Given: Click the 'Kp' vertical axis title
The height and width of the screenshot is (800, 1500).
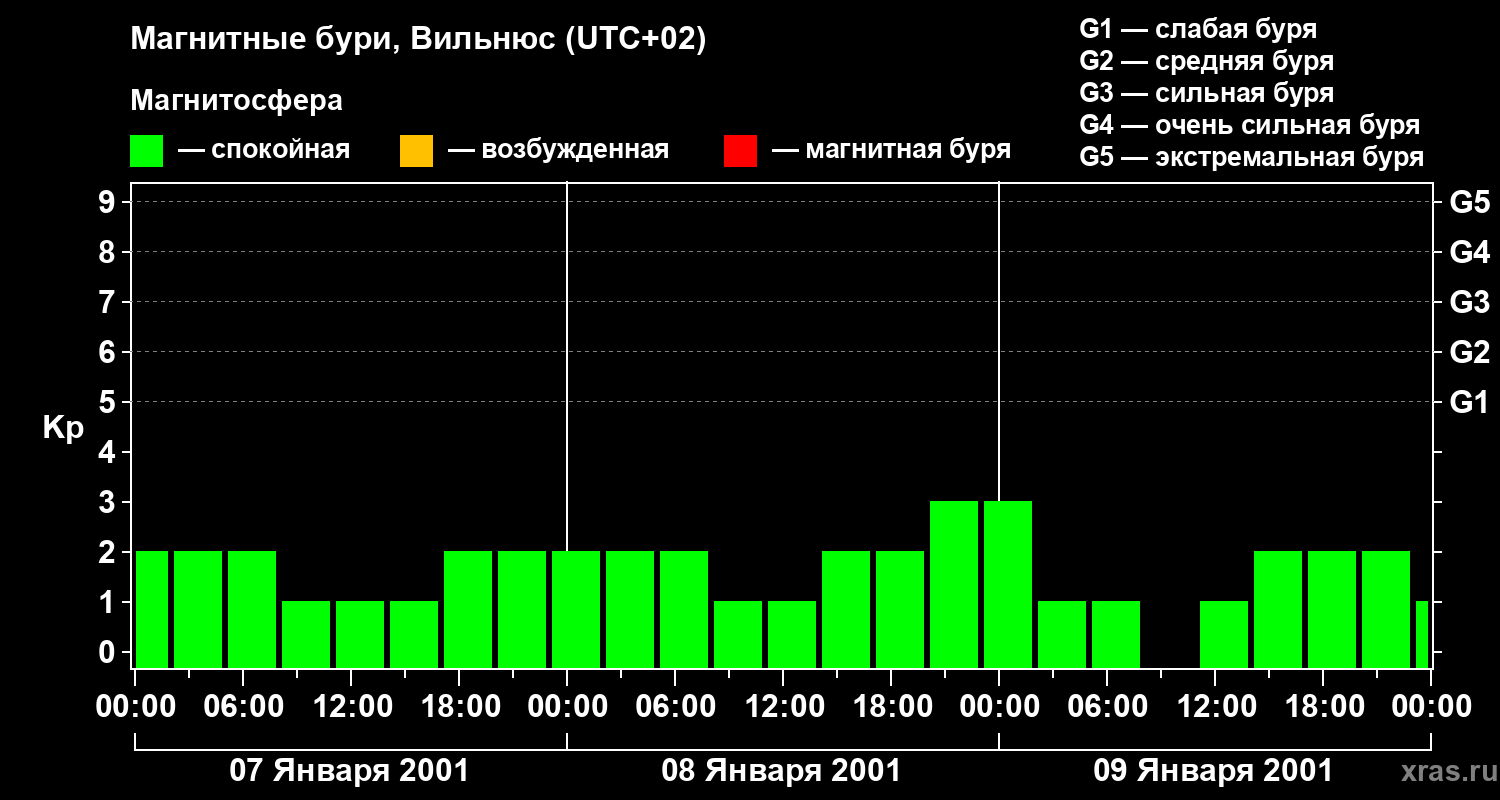Looking at the screenshot, I should coord(63,428).
